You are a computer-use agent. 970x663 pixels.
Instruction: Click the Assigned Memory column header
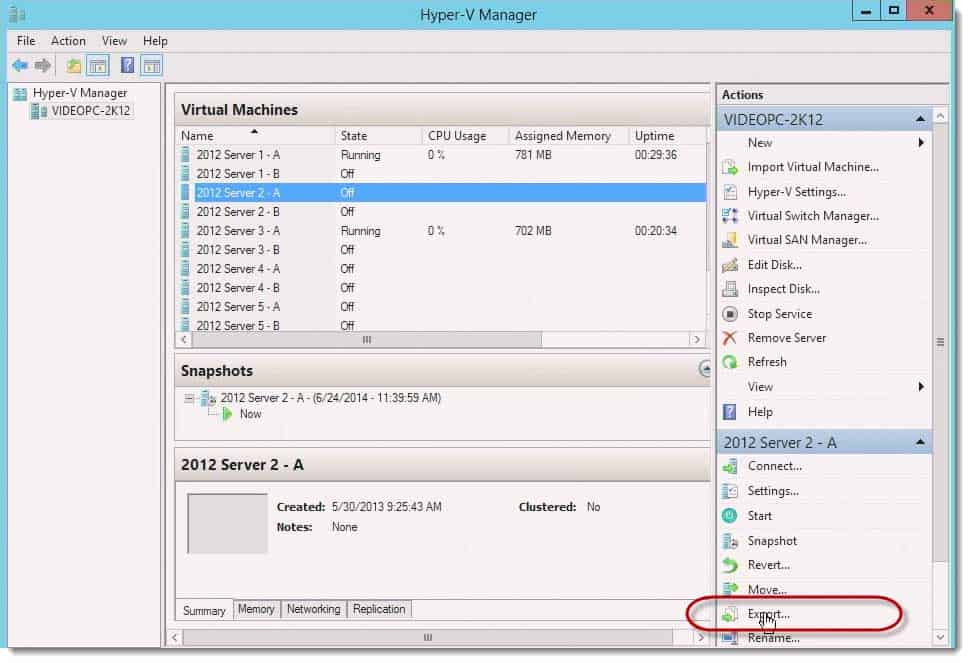click(x=569, y=135)
